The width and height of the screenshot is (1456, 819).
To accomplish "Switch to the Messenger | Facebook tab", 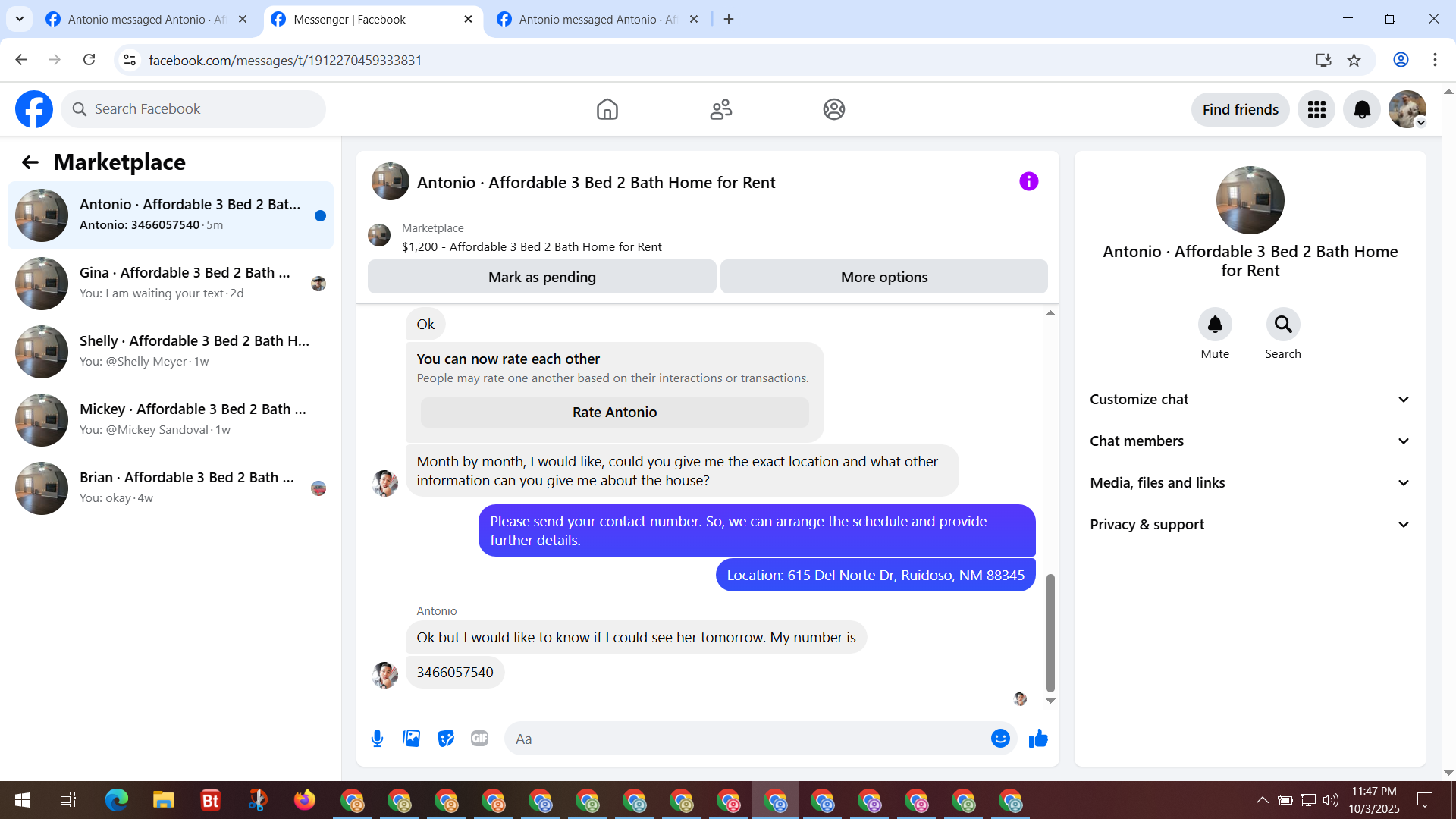I will (372, 20).
